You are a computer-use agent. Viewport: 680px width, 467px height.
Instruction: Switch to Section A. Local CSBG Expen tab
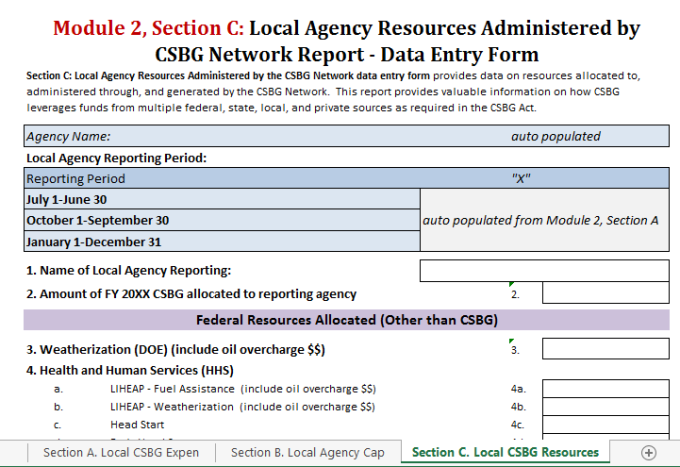coord(120,453)
